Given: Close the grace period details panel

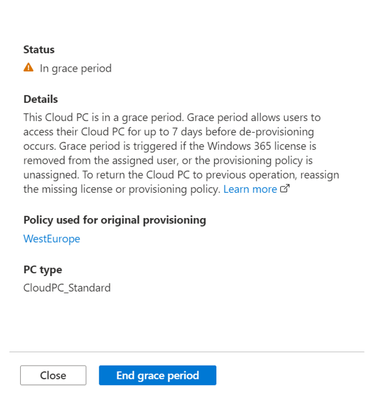Looking at the screenshot, I should pos(53,375).
